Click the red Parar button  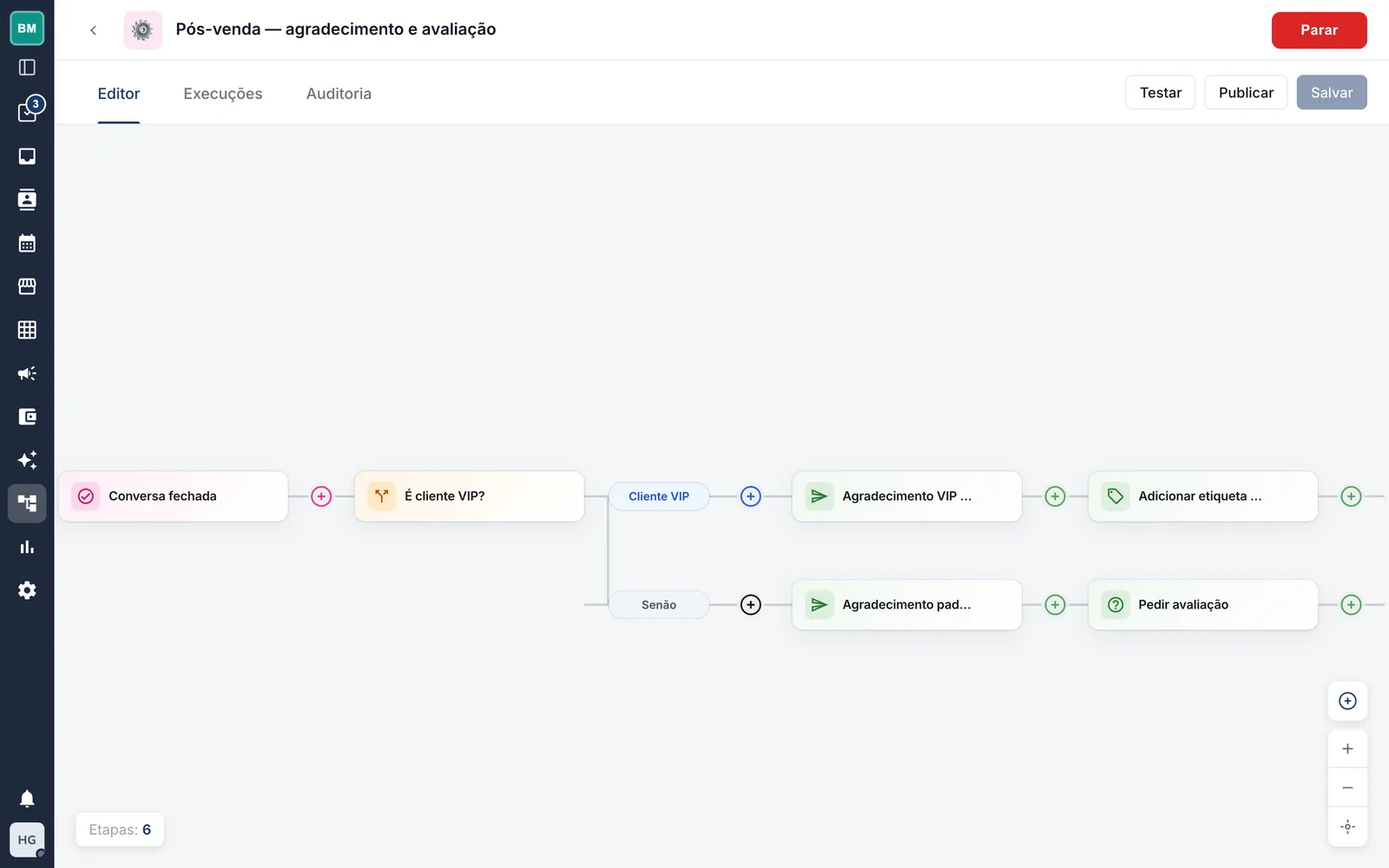1319,30
